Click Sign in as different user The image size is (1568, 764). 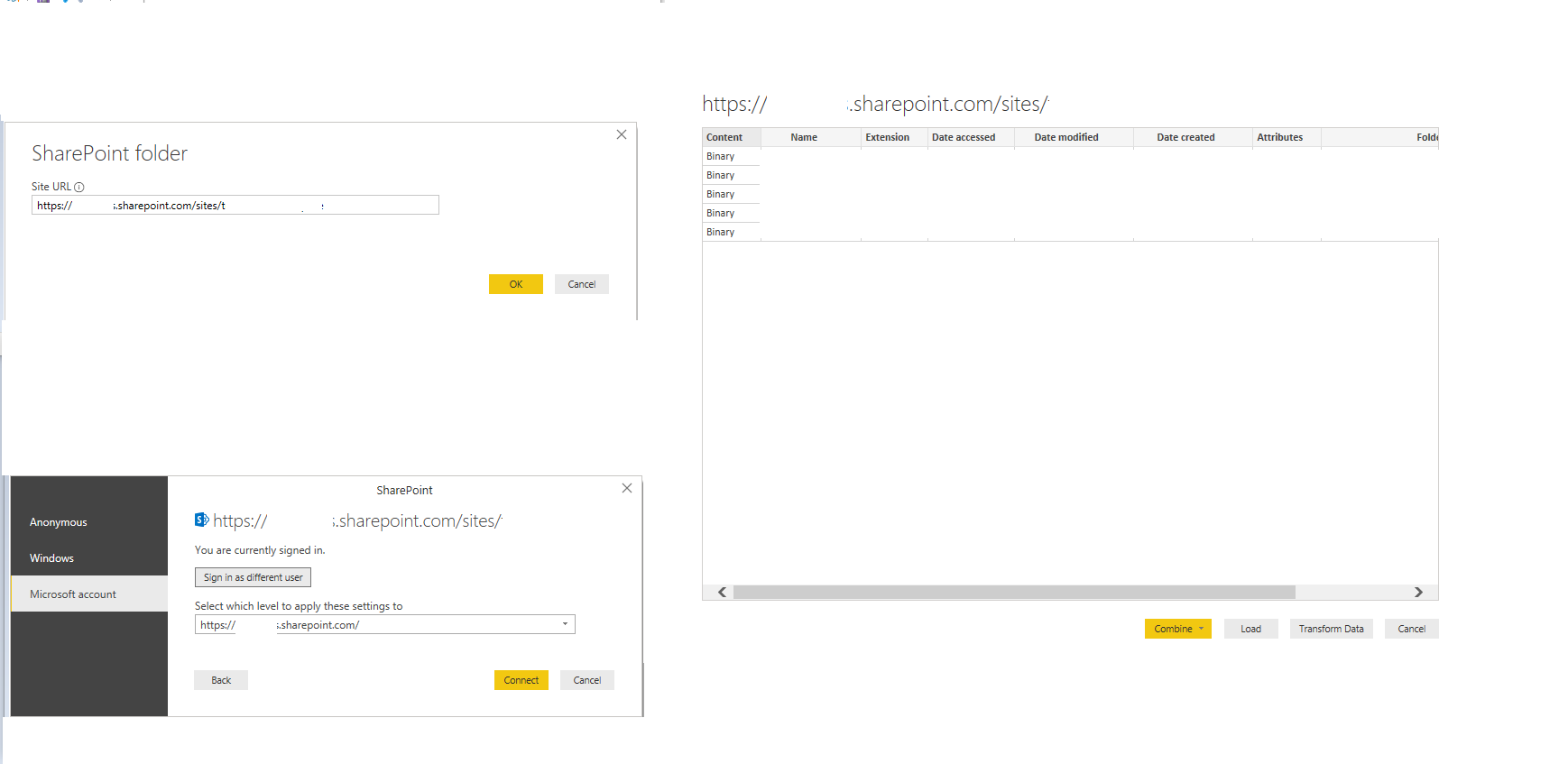pos(253,577)
